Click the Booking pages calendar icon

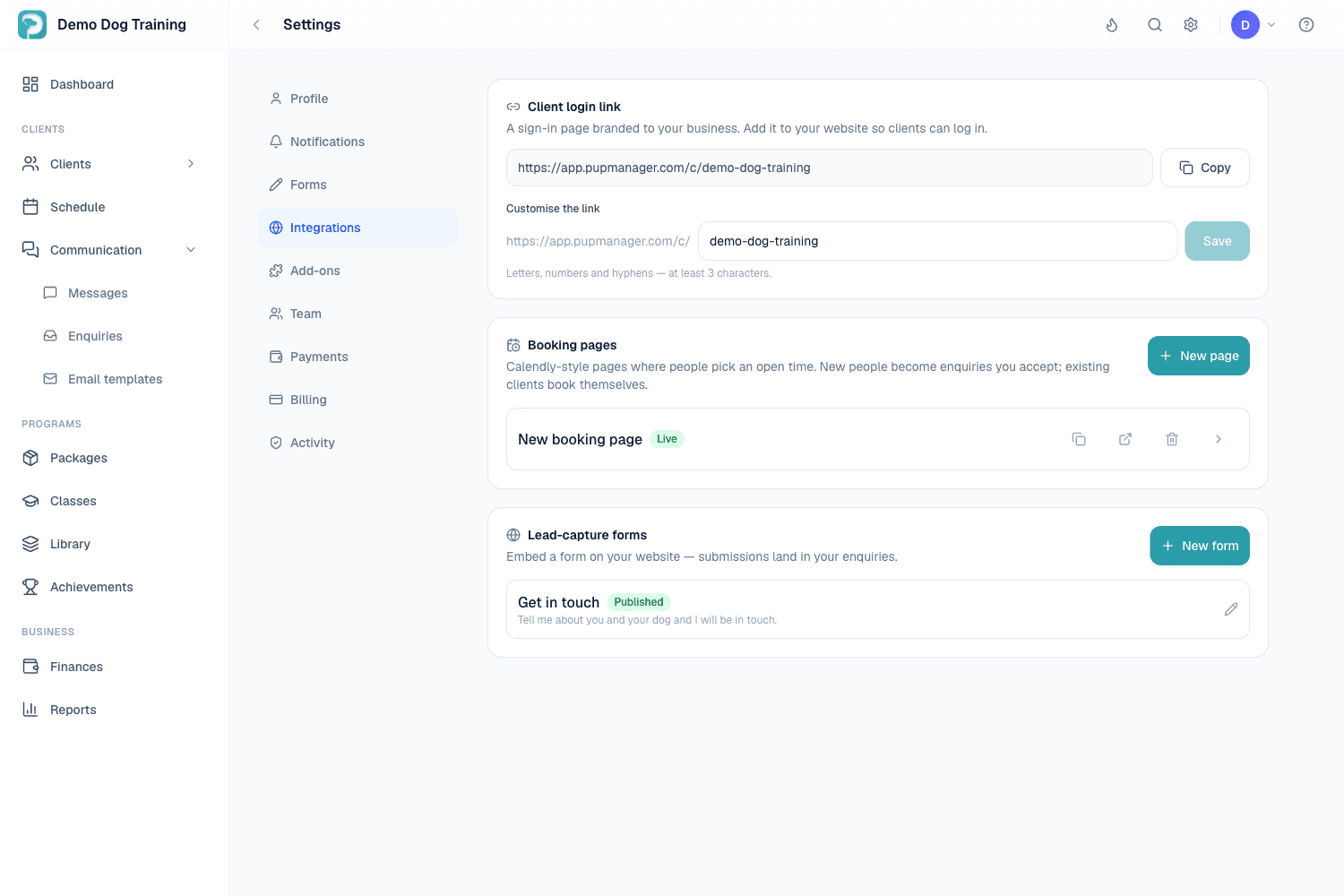pos(513,345)
